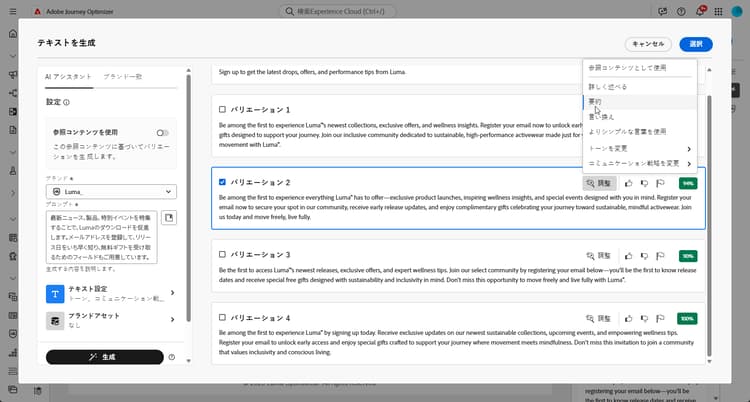This screenshot has height=402, width=750.
Task: Uncheck the バリエーション 2 checkbox
Action: (222, 182)
